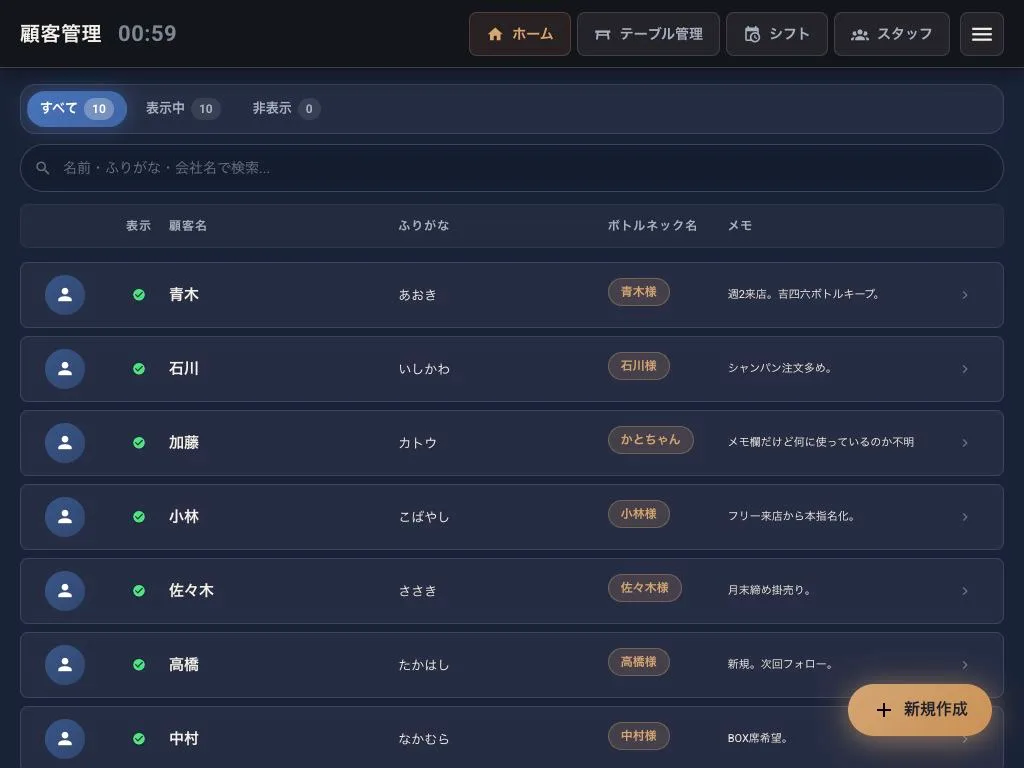Image resolution: width=1024 pixels, height=768 pixels.
Task: Click the avatar icon for 石川
Action: 65,368
